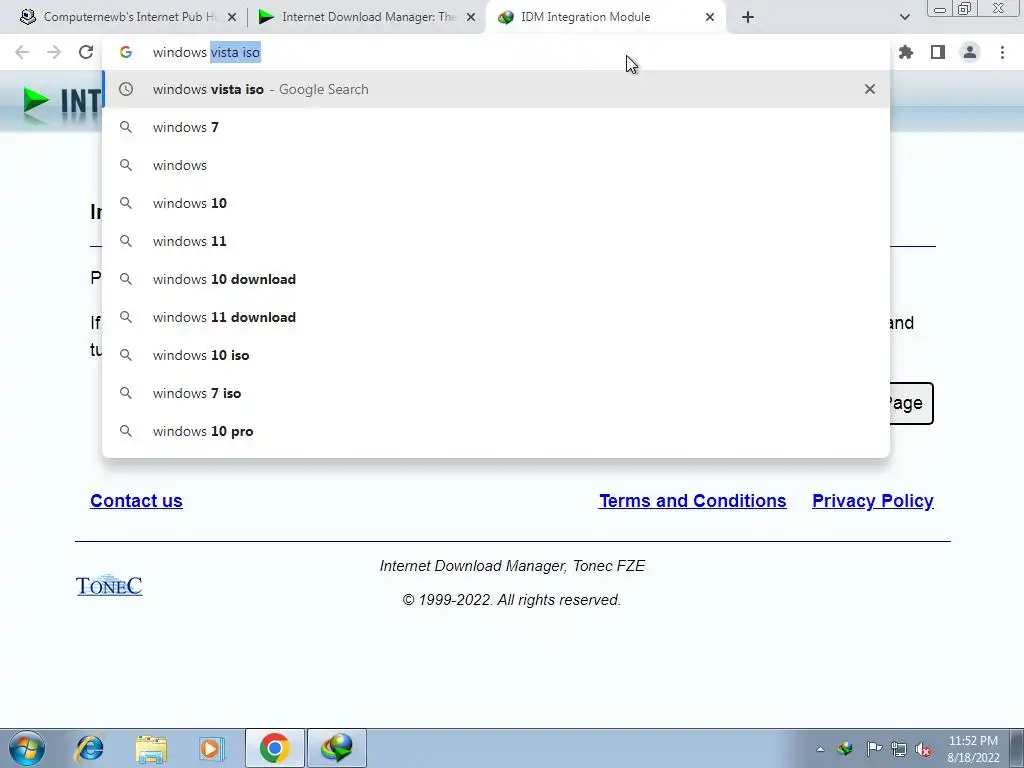Click the Show desktop strip on the taskbar
Screen dimensions: 1024x768
1019,748
